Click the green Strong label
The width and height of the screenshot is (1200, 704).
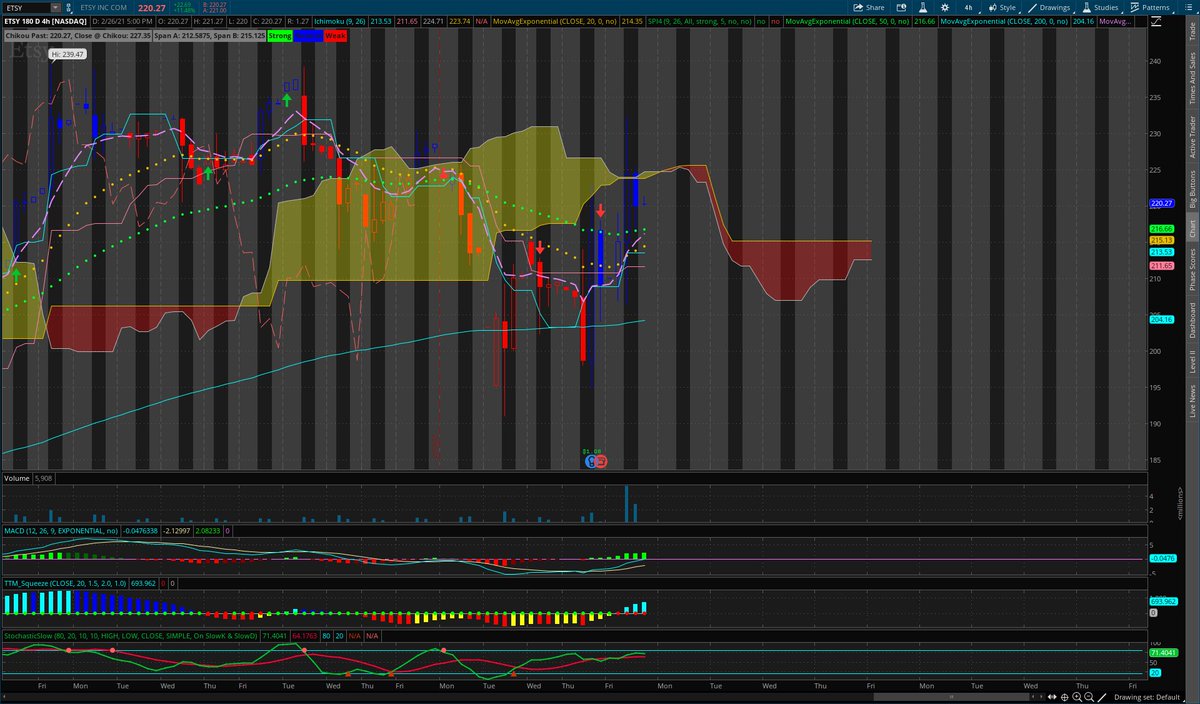280,36
